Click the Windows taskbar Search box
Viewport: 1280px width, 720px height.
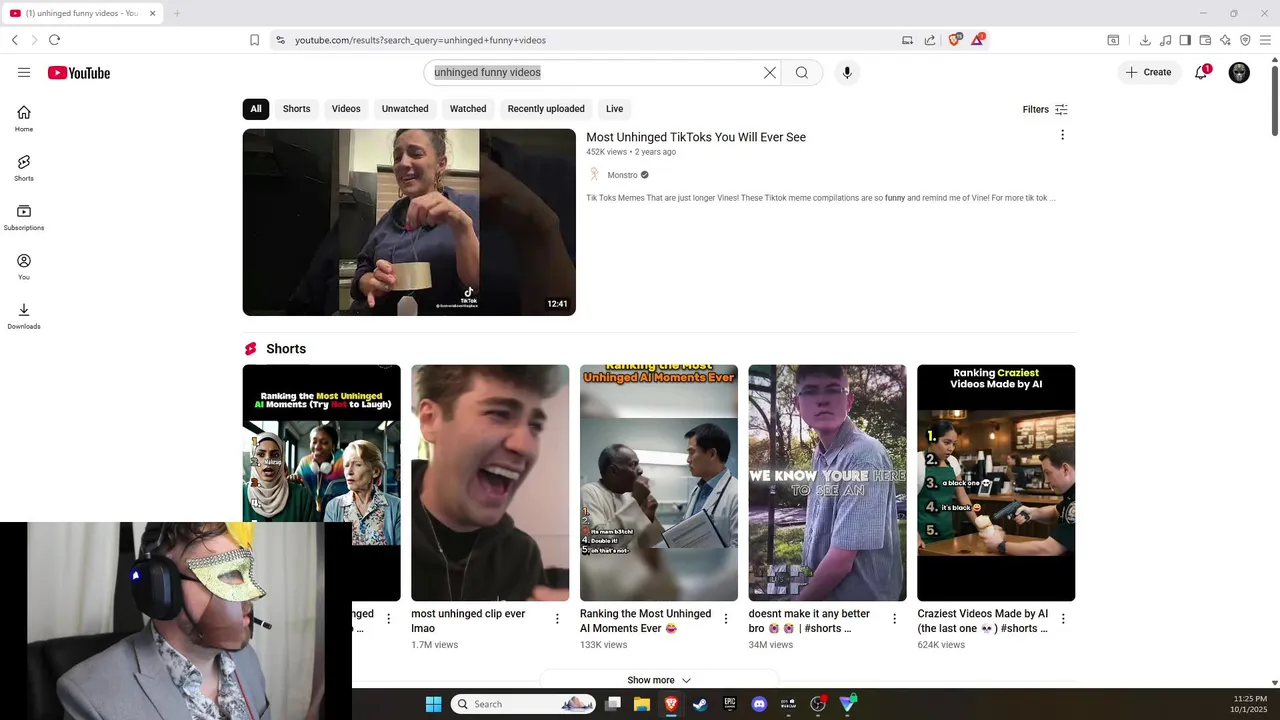pyautogui.click(x=524, y=704)
